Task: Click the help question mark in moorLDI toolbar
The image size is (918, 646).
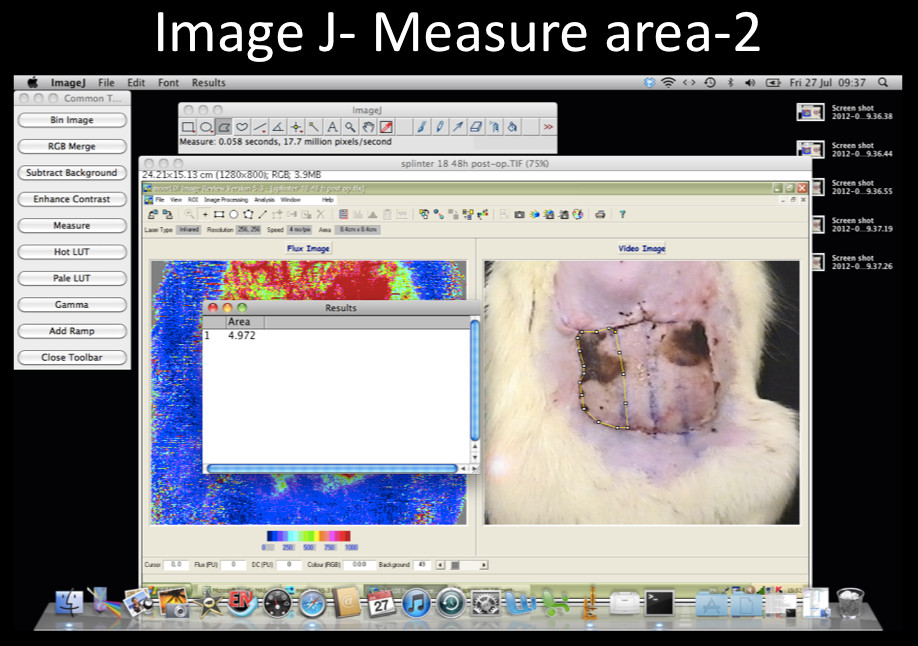Action: (x=622, y=214)
